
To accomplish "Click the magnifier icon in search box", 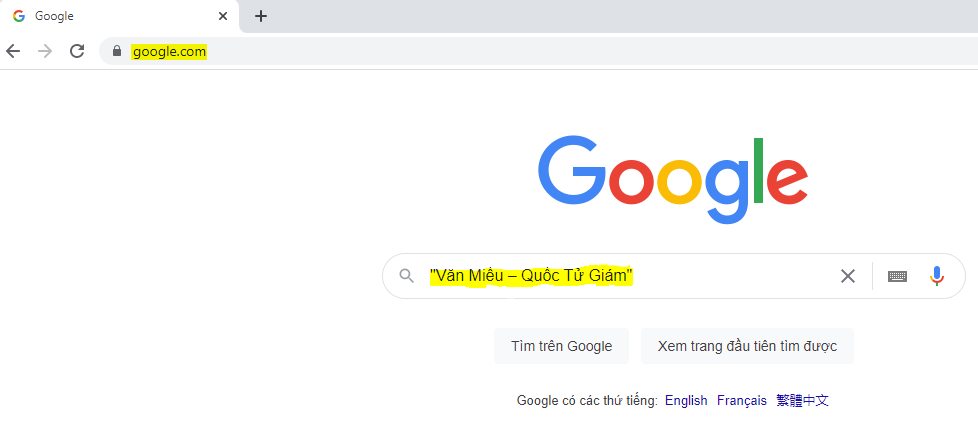I will (406, 276).
